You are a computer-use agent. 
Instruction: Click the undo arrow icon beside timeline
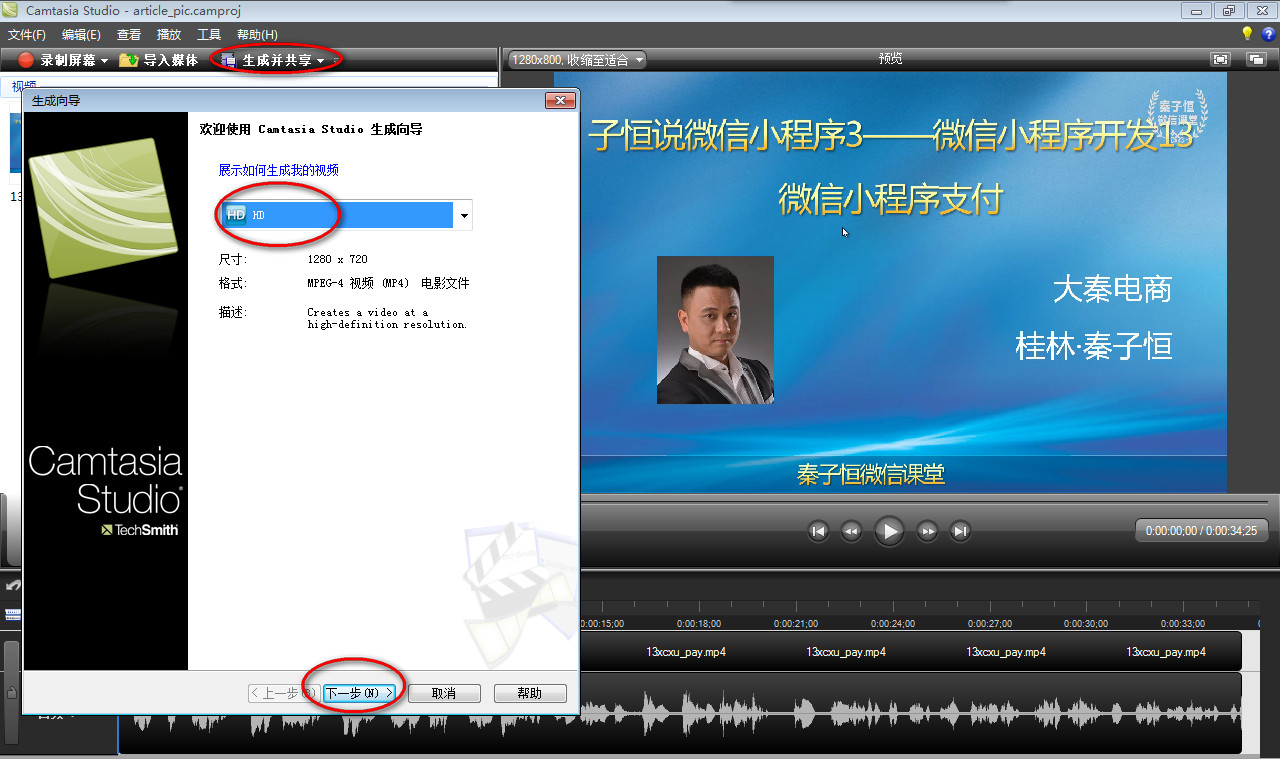click(13, 586)
